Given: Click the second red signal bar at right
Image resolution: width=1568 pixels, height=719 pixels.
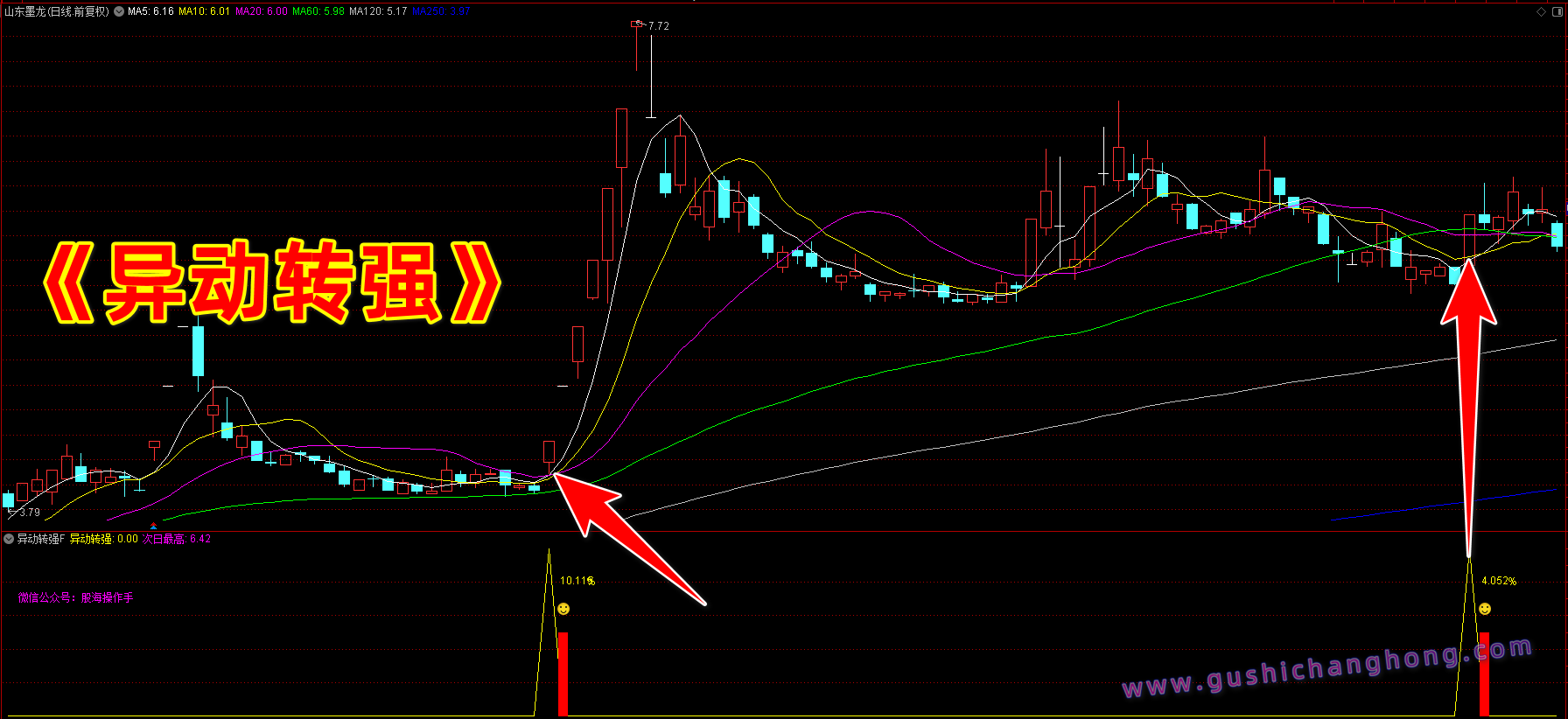Looking at the screenshot, I should point(1484,674).
